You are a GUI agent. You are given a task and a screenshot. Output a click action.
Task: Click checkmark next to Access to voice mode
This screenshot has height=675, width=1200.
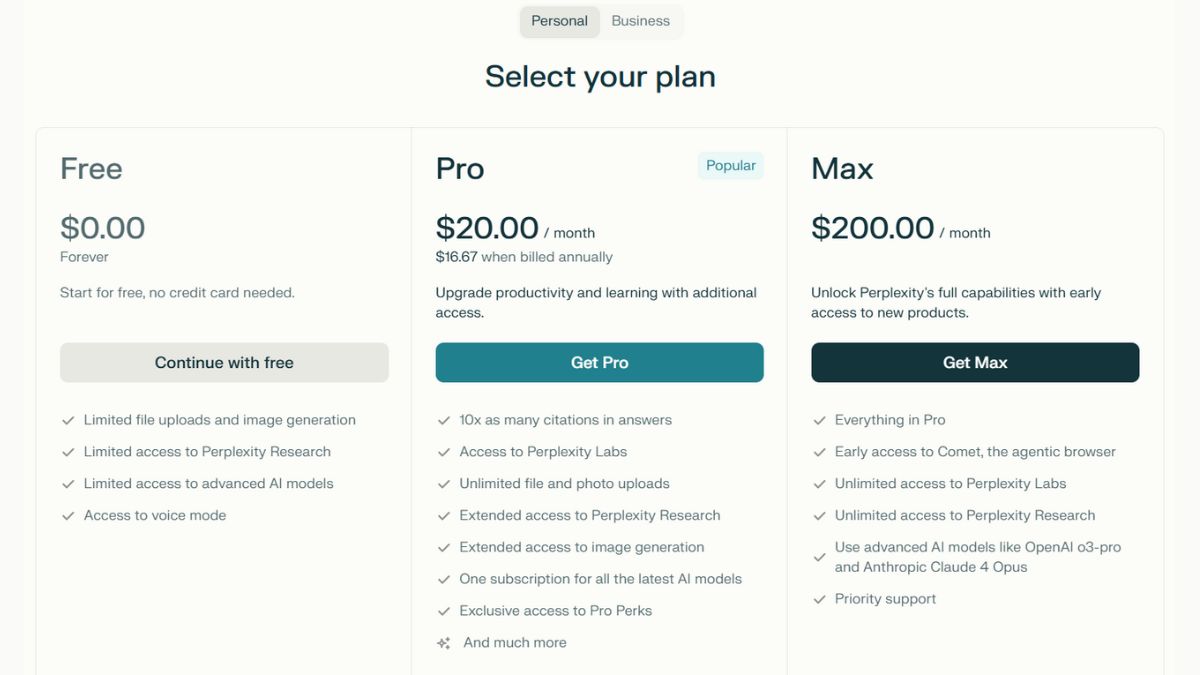pyautogui.click(x=68, y=516)
